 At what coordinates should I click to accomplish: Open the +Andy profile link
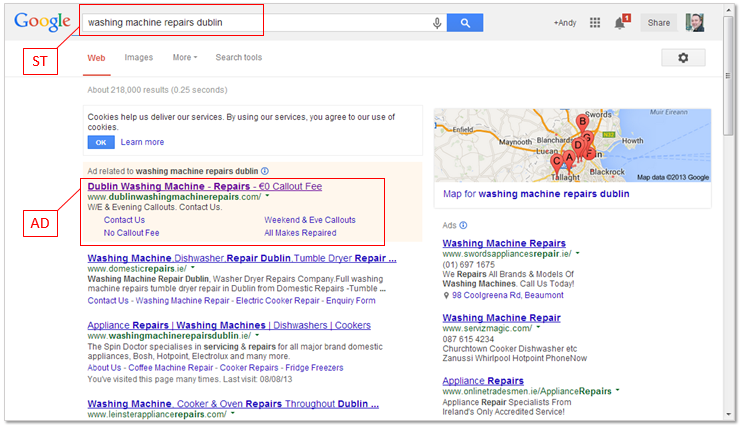pos(565,23)
